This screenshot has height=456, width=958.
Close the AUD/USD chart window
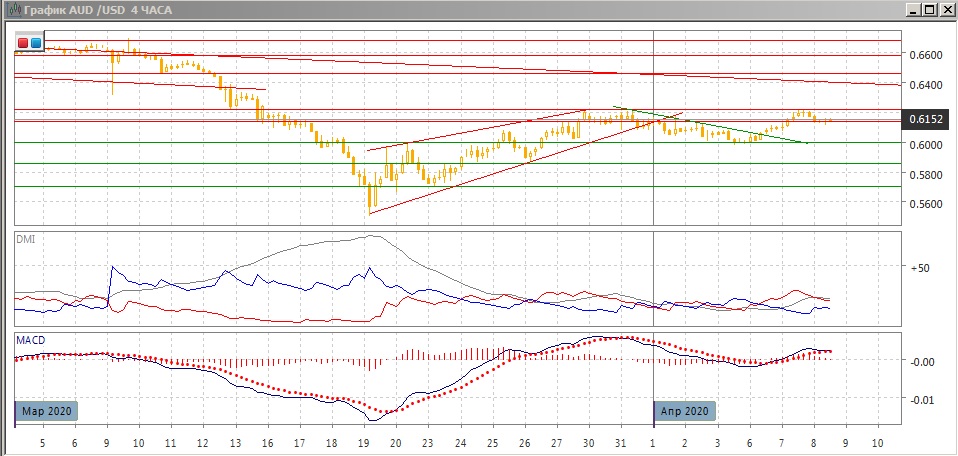(946, 10)
